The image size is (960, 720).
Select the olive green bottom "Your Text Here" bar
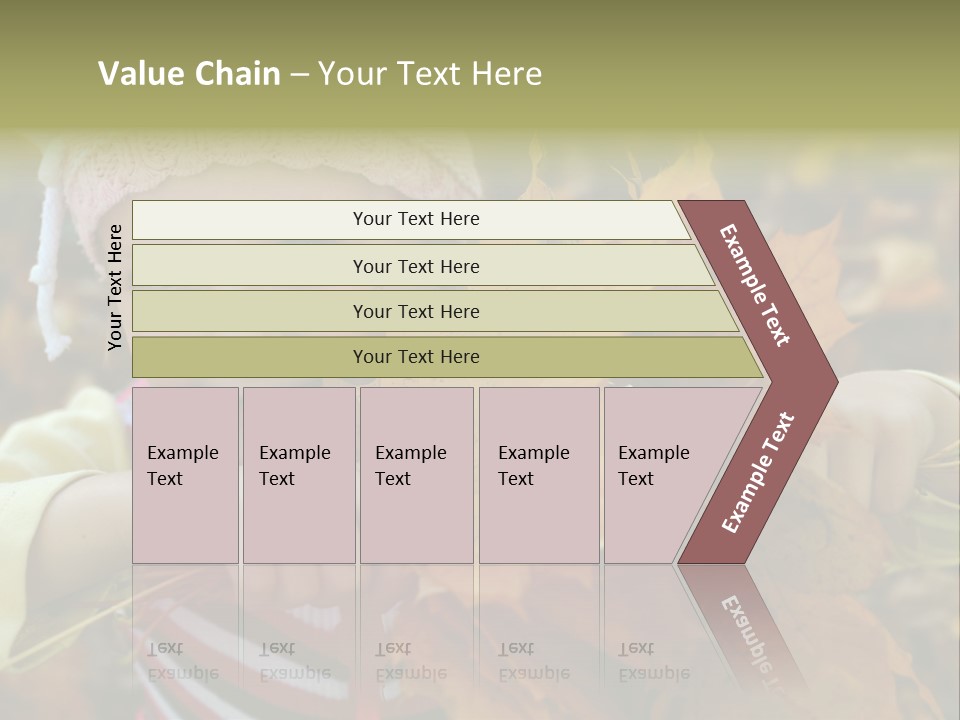[415, 357]
